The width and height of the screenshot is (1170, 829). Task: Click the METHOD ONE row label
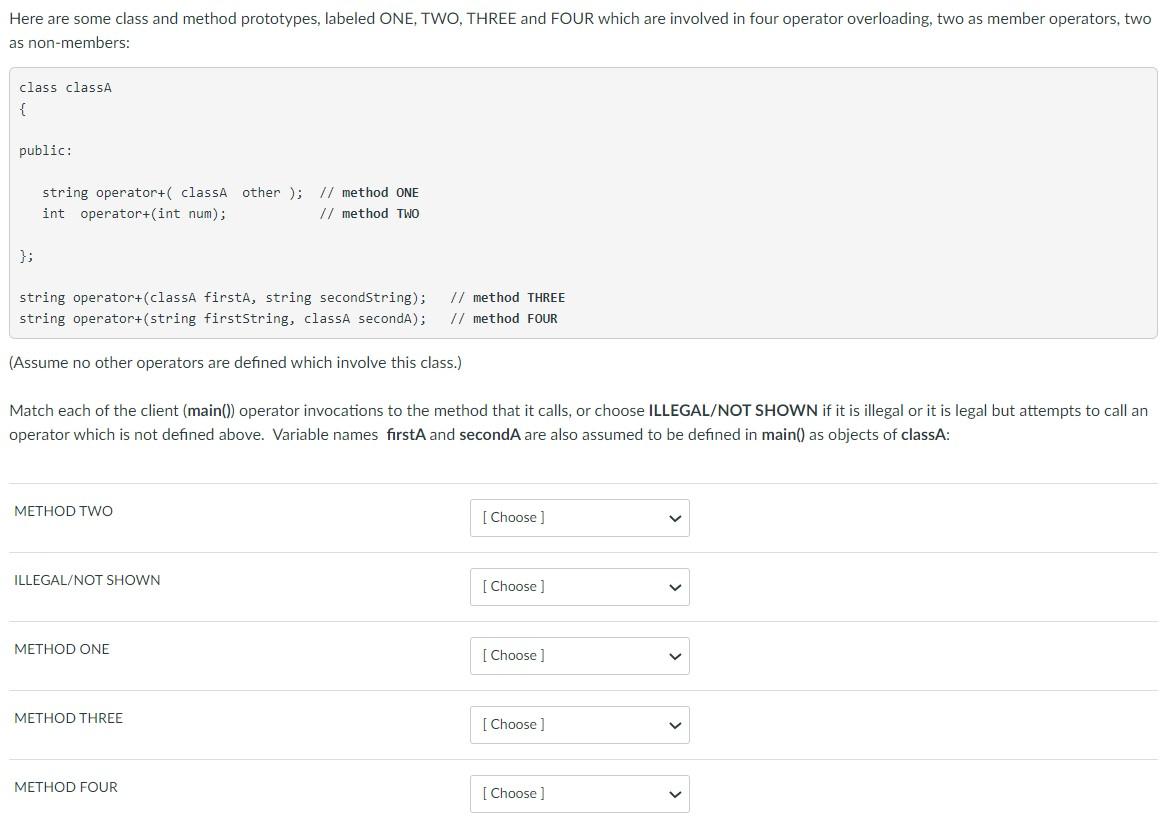click(61, 648)
